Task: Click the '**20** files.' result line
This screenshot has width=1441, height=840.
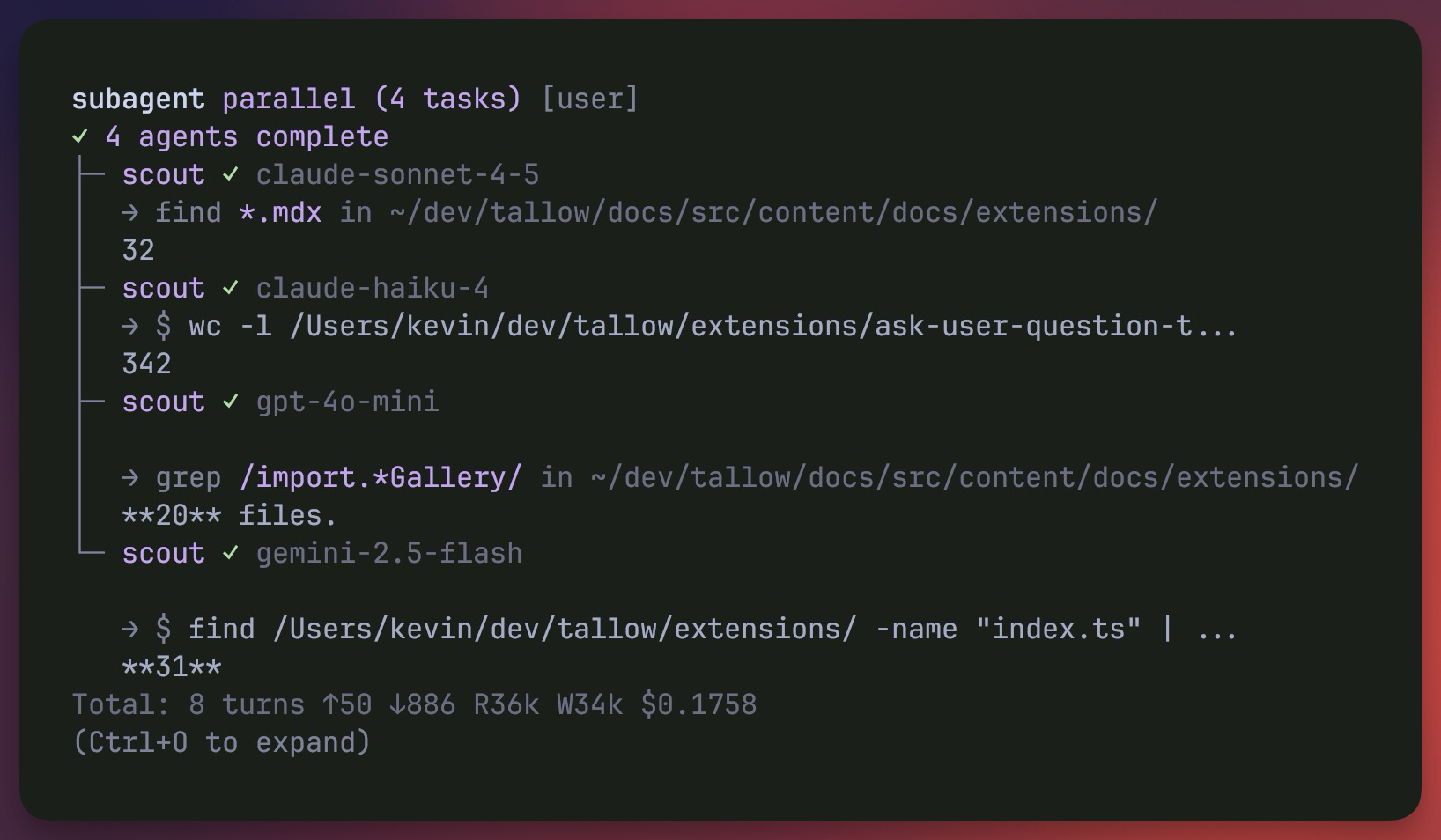Action: point(229,515)
